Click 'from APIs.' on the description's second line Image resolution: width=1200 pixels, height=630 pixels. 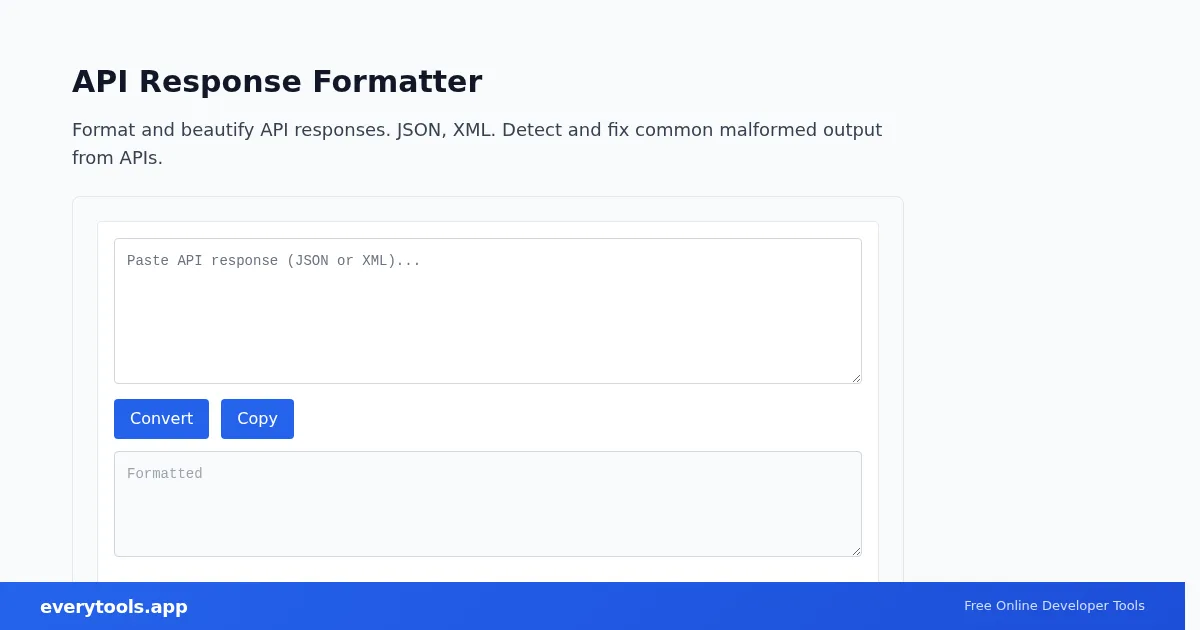(x=117, y=158)
